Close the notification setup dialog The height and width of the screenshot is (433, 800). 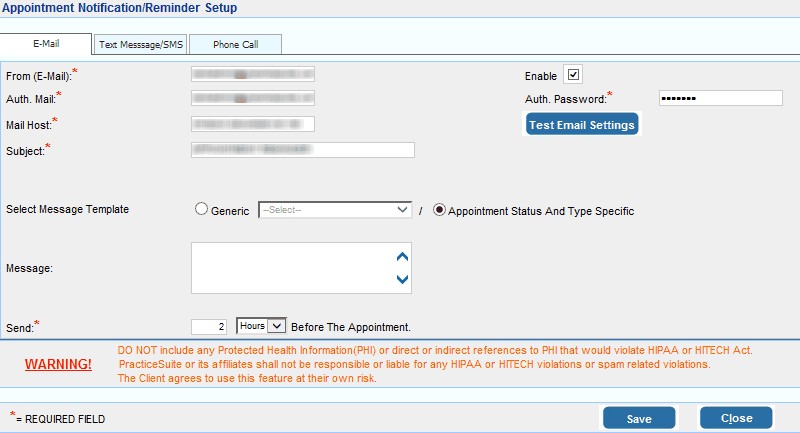(x=736, y=418)
